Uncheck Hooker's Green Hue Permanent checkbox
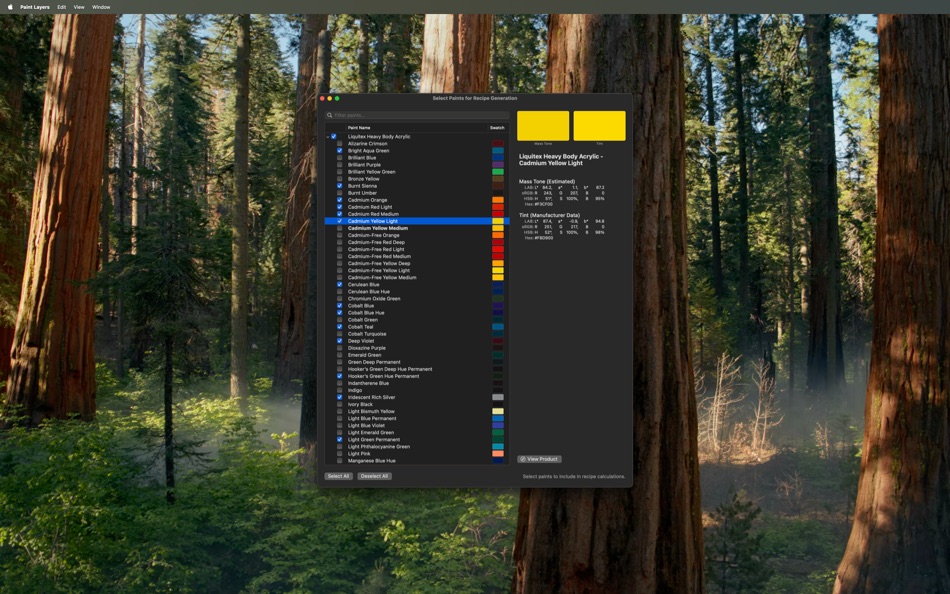 click(x=339, y=376)
